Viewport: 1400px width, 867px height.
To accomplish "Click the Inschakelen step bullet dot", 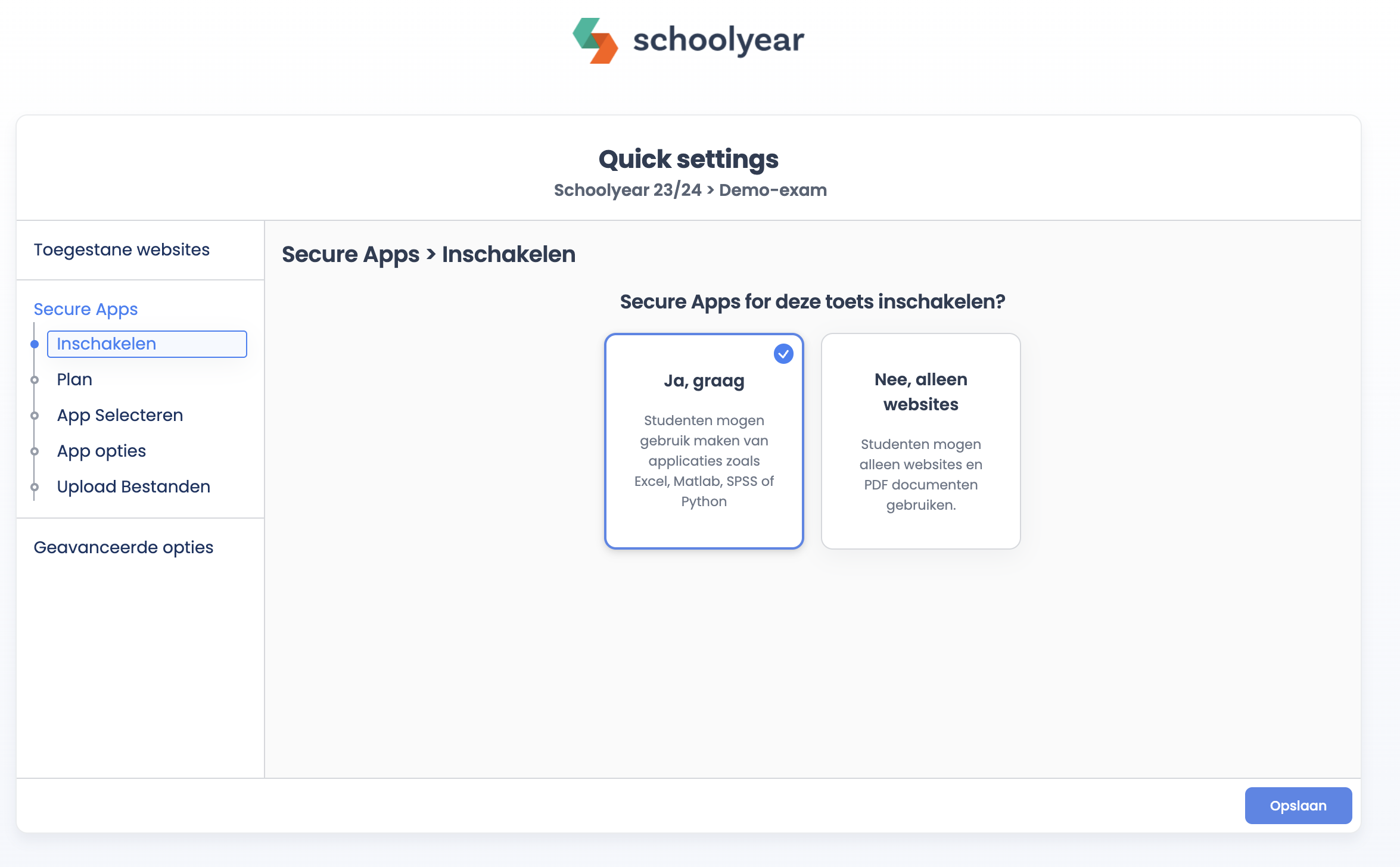I will [35, 344].
